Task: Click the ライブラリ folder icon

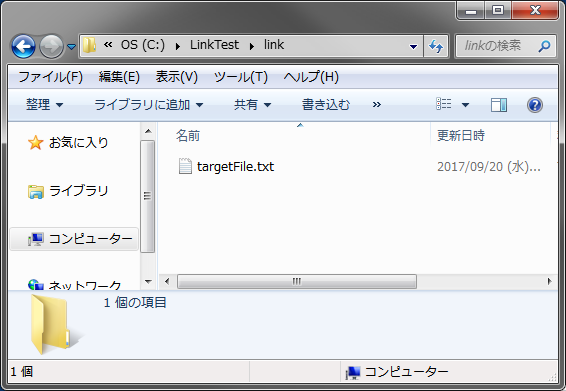Action: point(35,191)
